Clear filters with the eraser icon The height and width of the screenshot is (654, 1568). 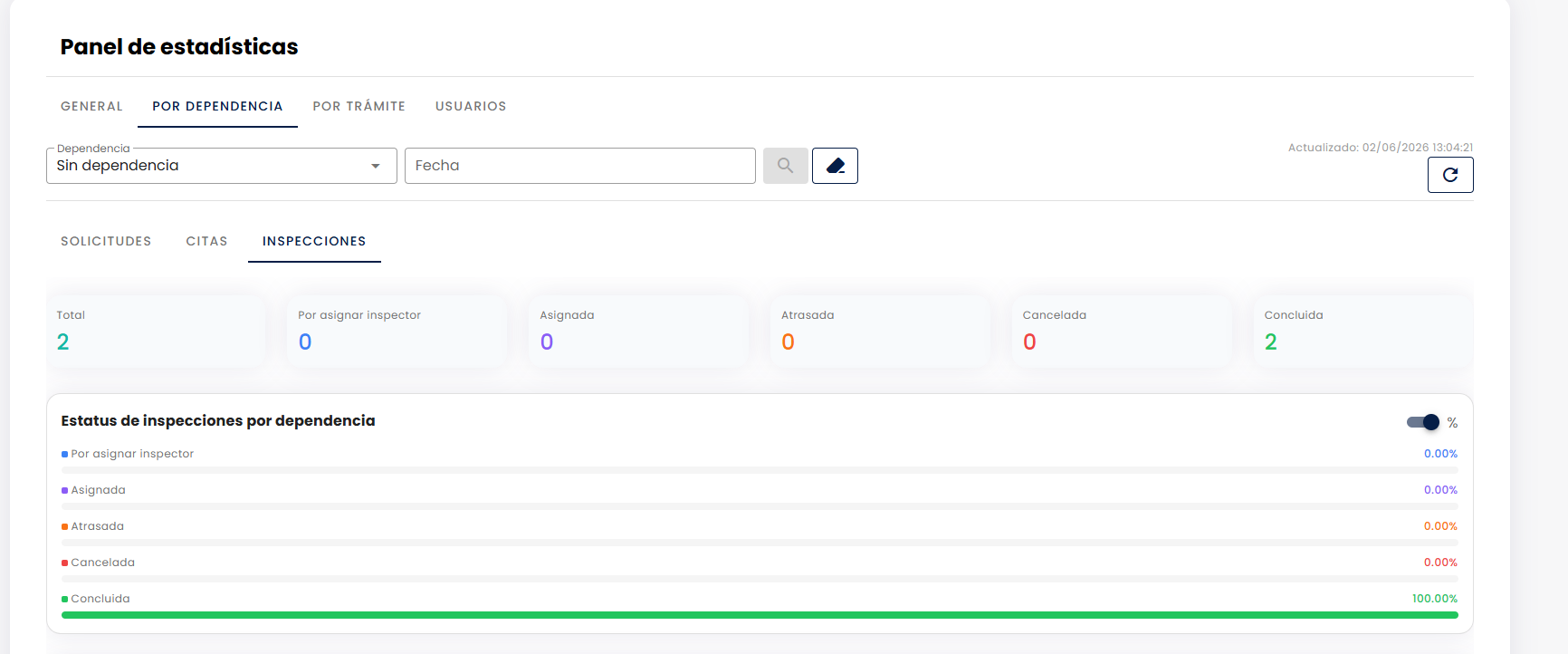[835, 166]
